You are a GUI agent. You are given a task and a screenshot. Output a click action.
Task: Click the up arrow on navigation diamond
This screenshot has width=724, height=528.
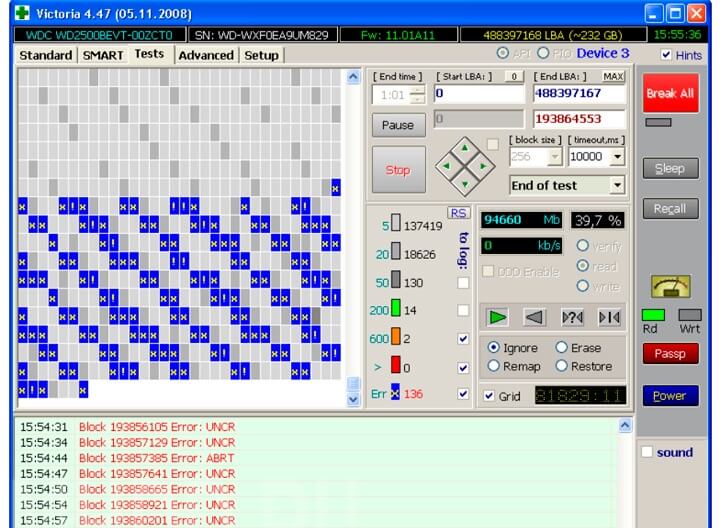pyautogui.click(x=465, y=148)
